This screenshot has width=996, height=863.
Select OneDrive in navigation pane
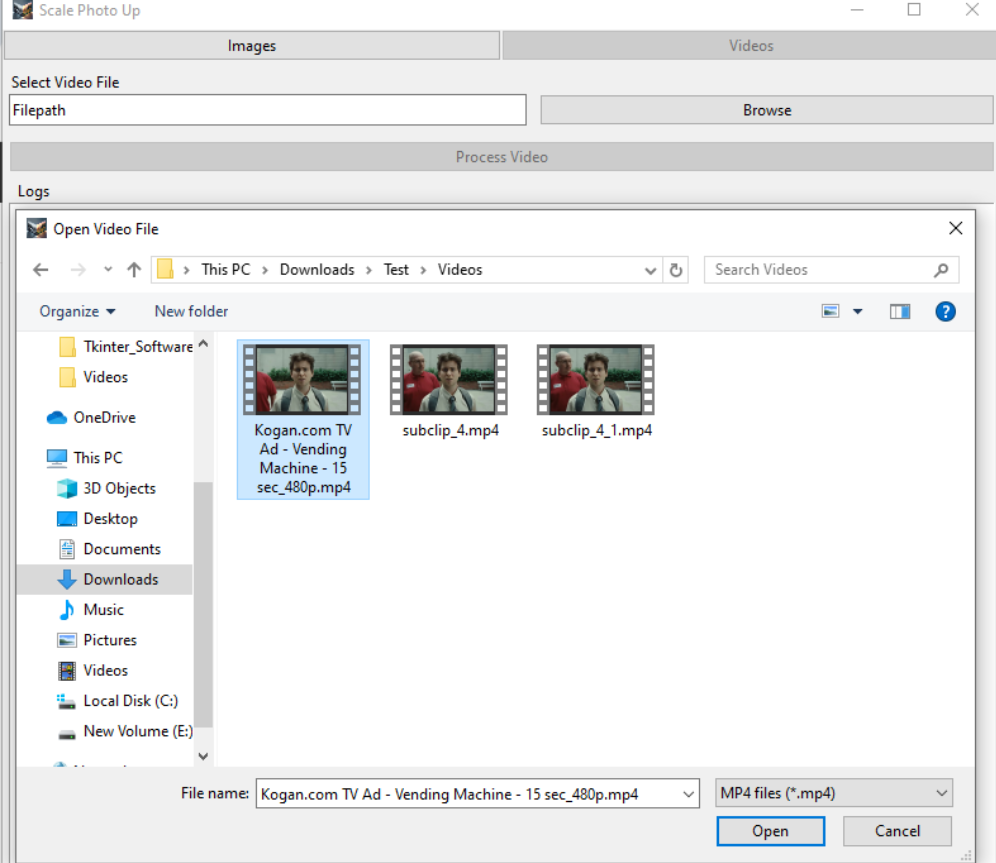click(x=104, y=418)
